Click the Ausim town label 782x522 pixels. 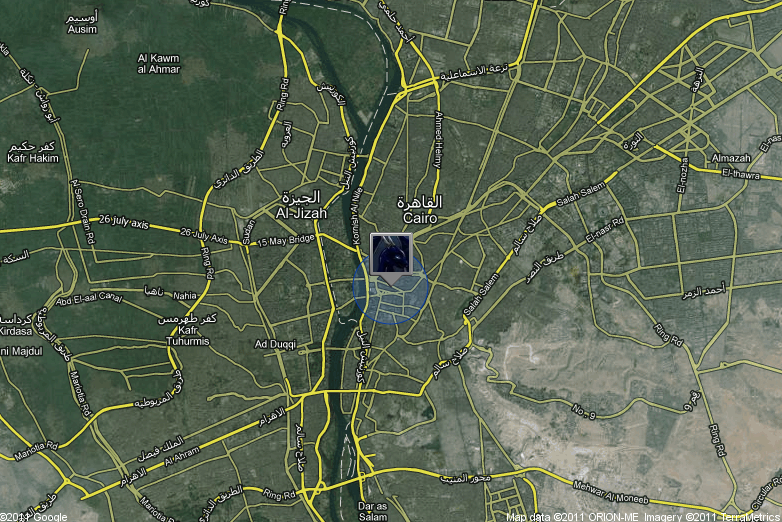click(x=80, y=28)
